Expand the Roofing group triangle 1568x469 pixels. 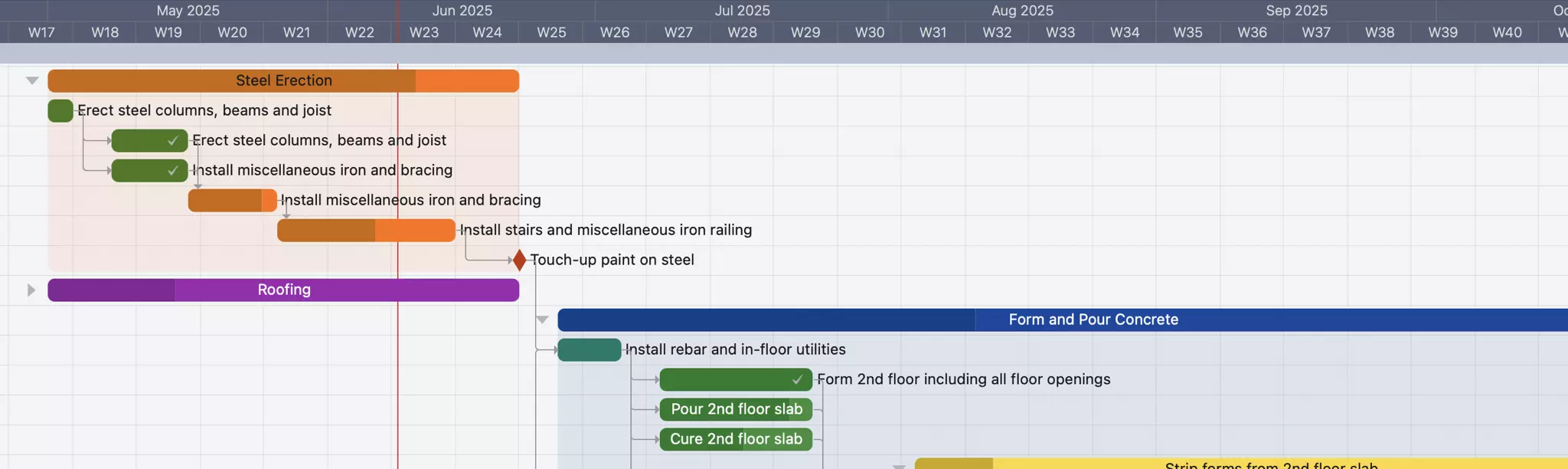(x=31, y=290)
